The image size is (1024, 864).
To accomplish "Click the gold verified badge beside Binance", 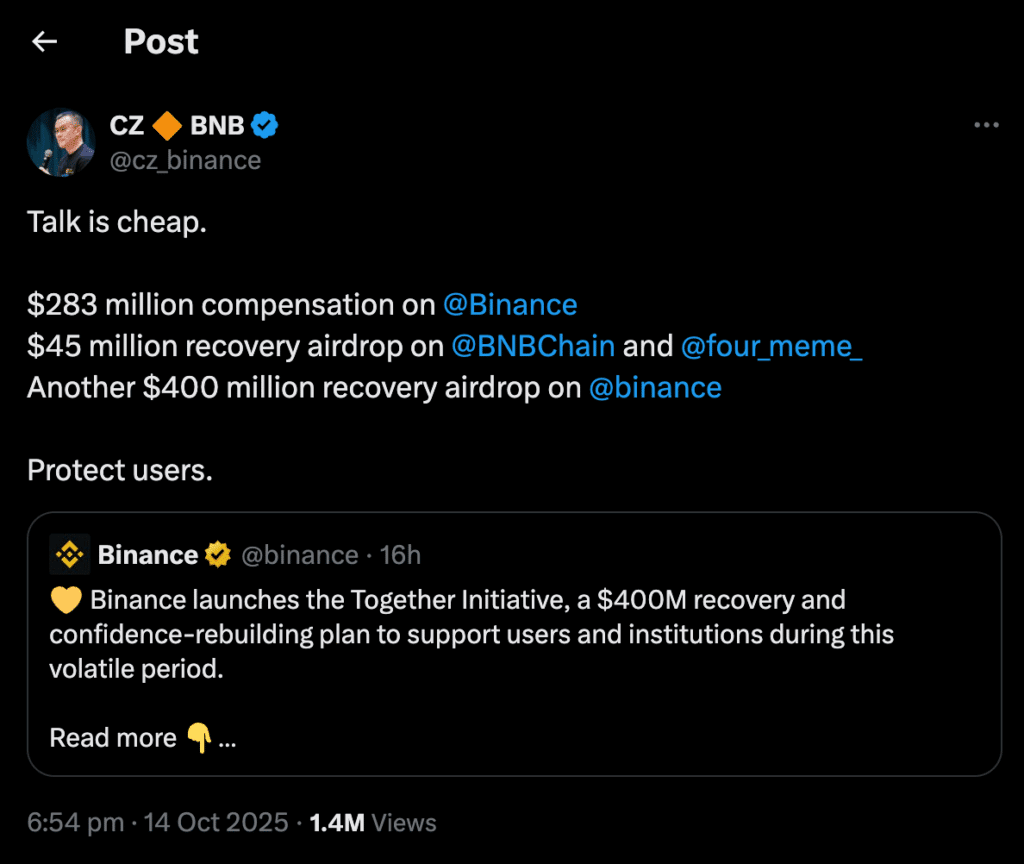I will pos(217,554).
